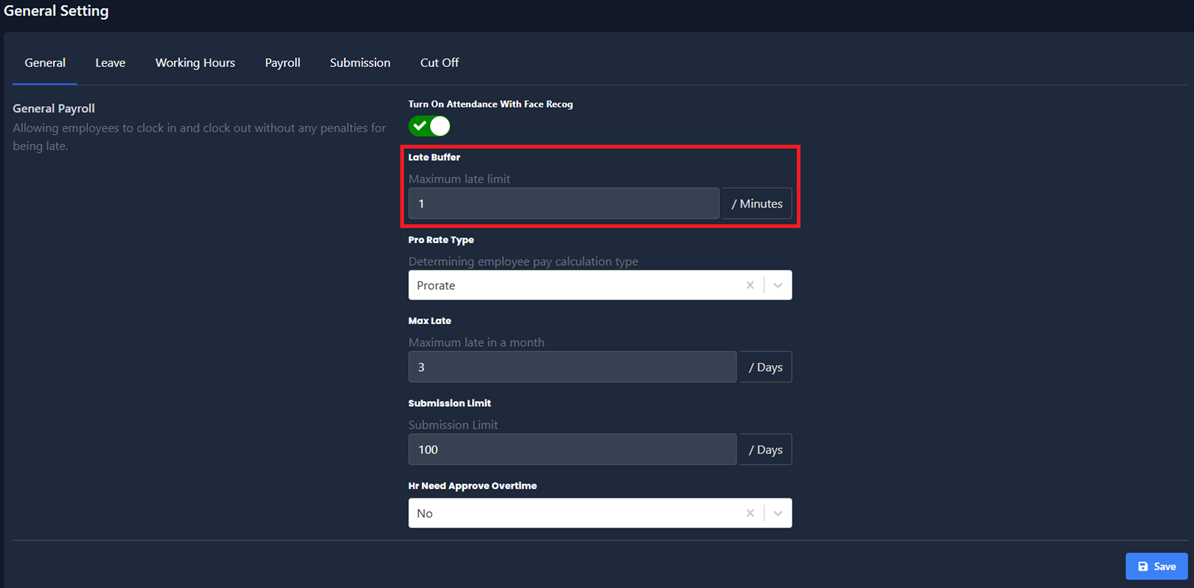Open the Hr Need Approve Overtime dropdown
The height and width of the screenshot is (588, 1194).
tap(600, 513)
